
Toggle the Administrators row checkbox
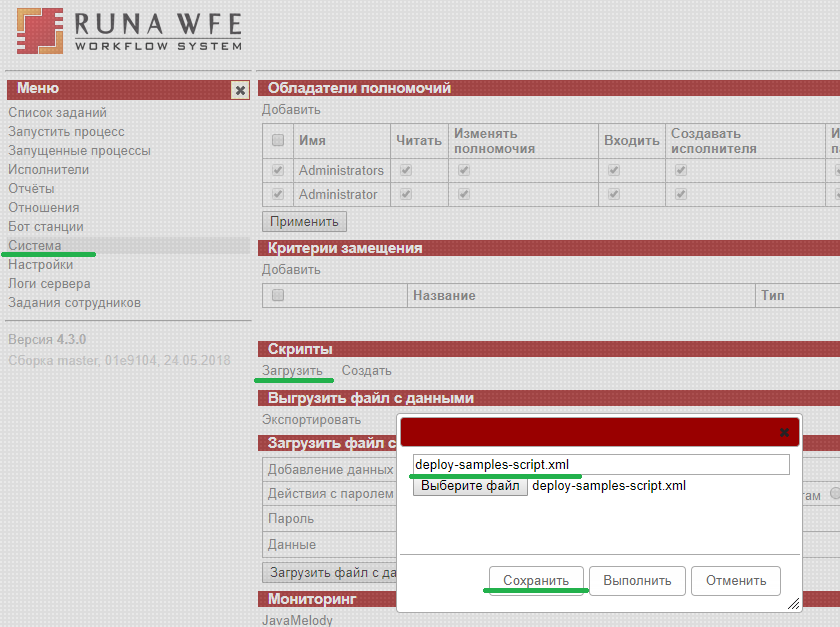278,171
